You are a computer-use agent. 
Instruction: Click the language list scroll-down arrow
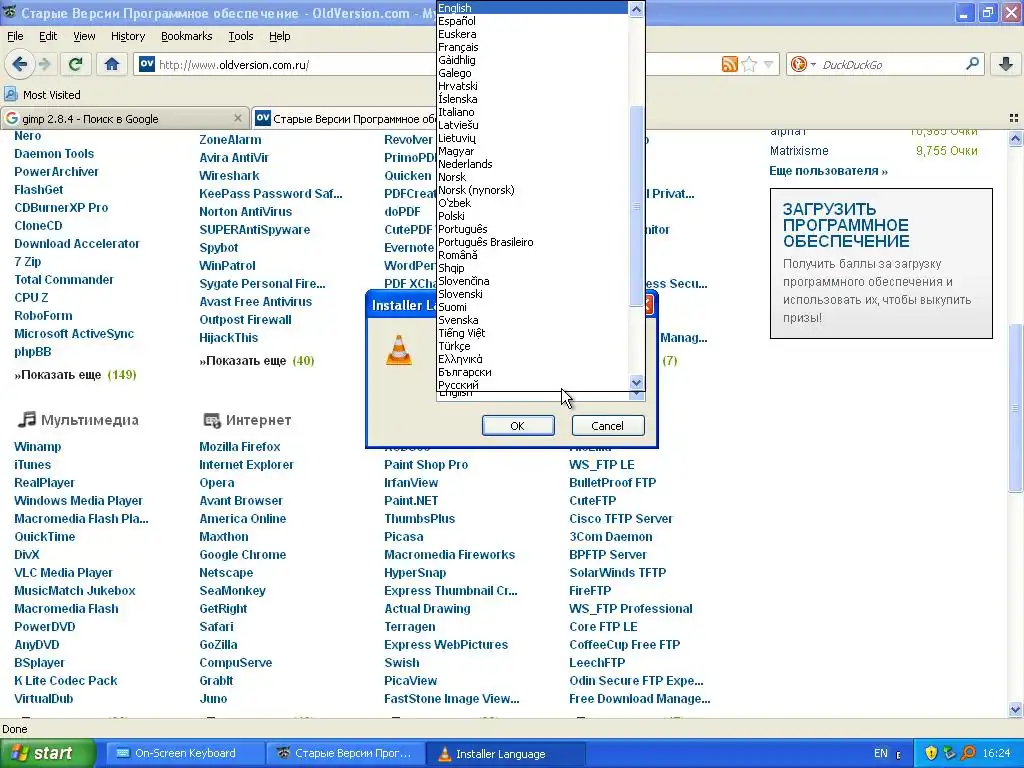coord(636,382)
